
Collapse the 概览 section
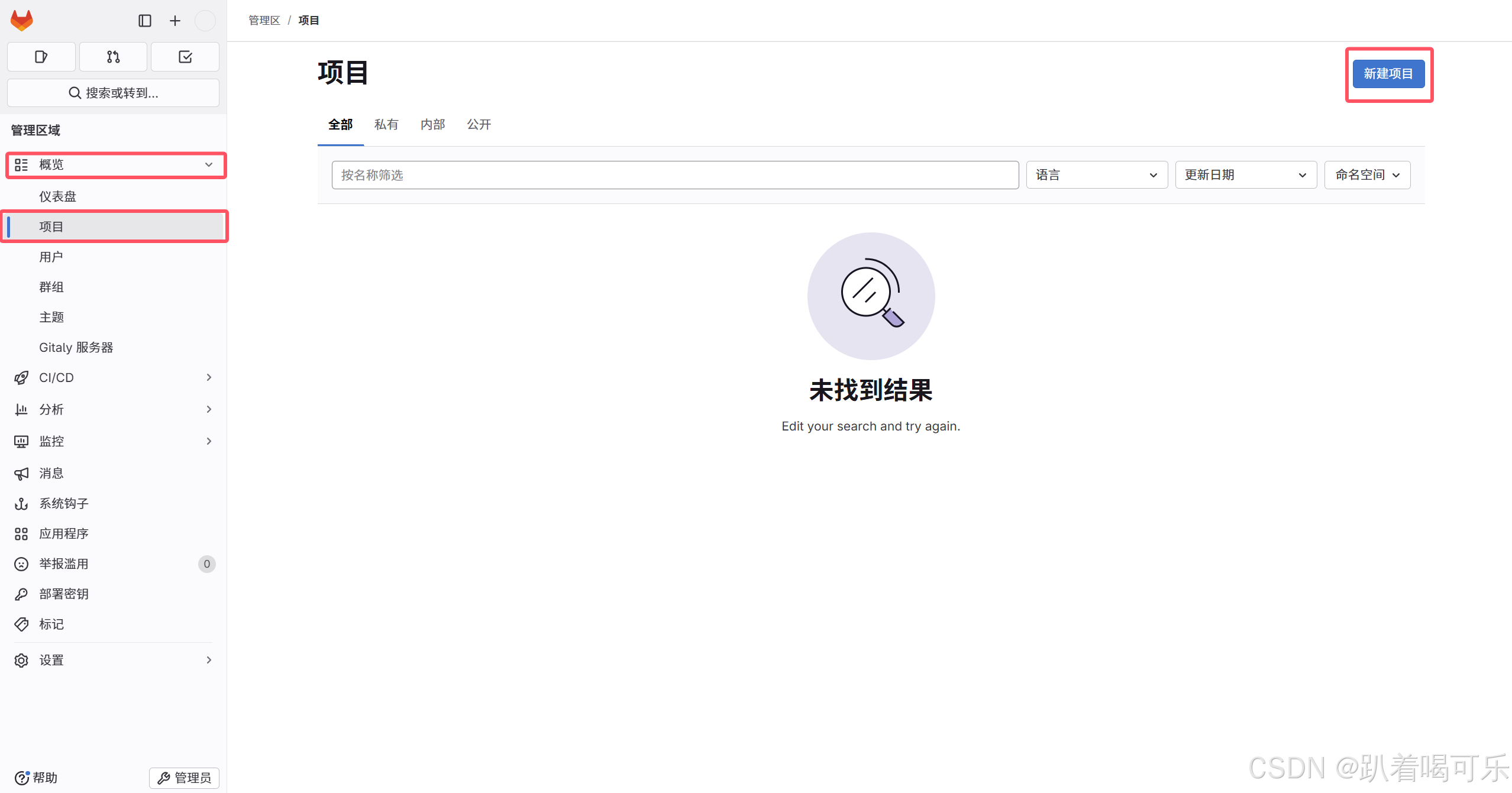click(209, 164)
